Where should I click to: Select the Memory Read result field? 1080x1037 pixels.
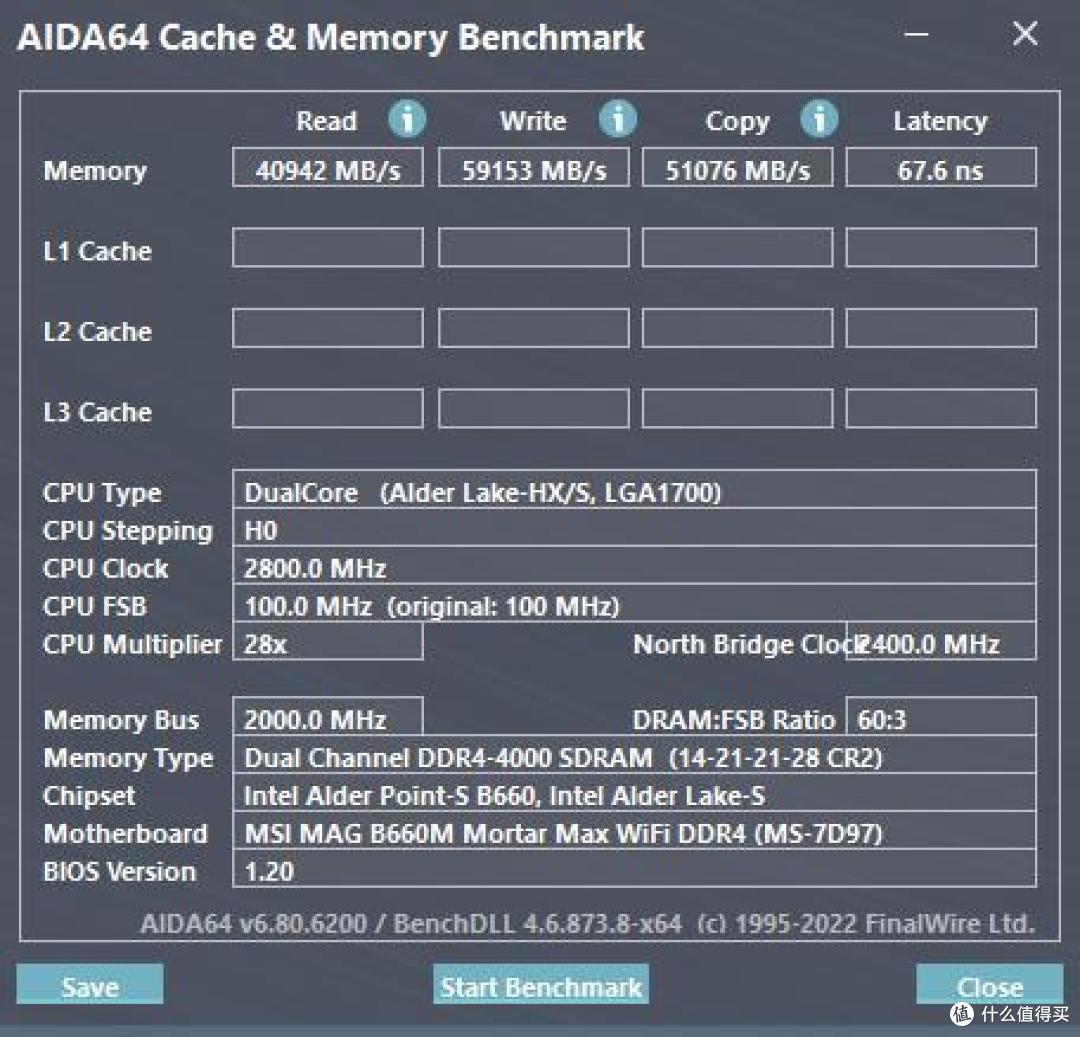(x=328, y=167)
